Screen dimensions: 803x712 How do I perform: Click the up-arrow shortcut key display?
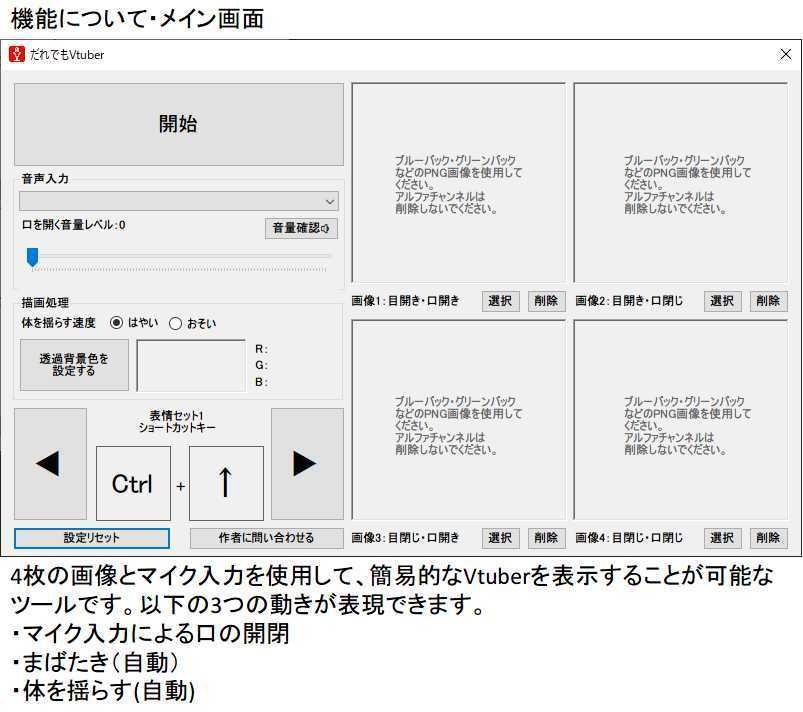226,483
